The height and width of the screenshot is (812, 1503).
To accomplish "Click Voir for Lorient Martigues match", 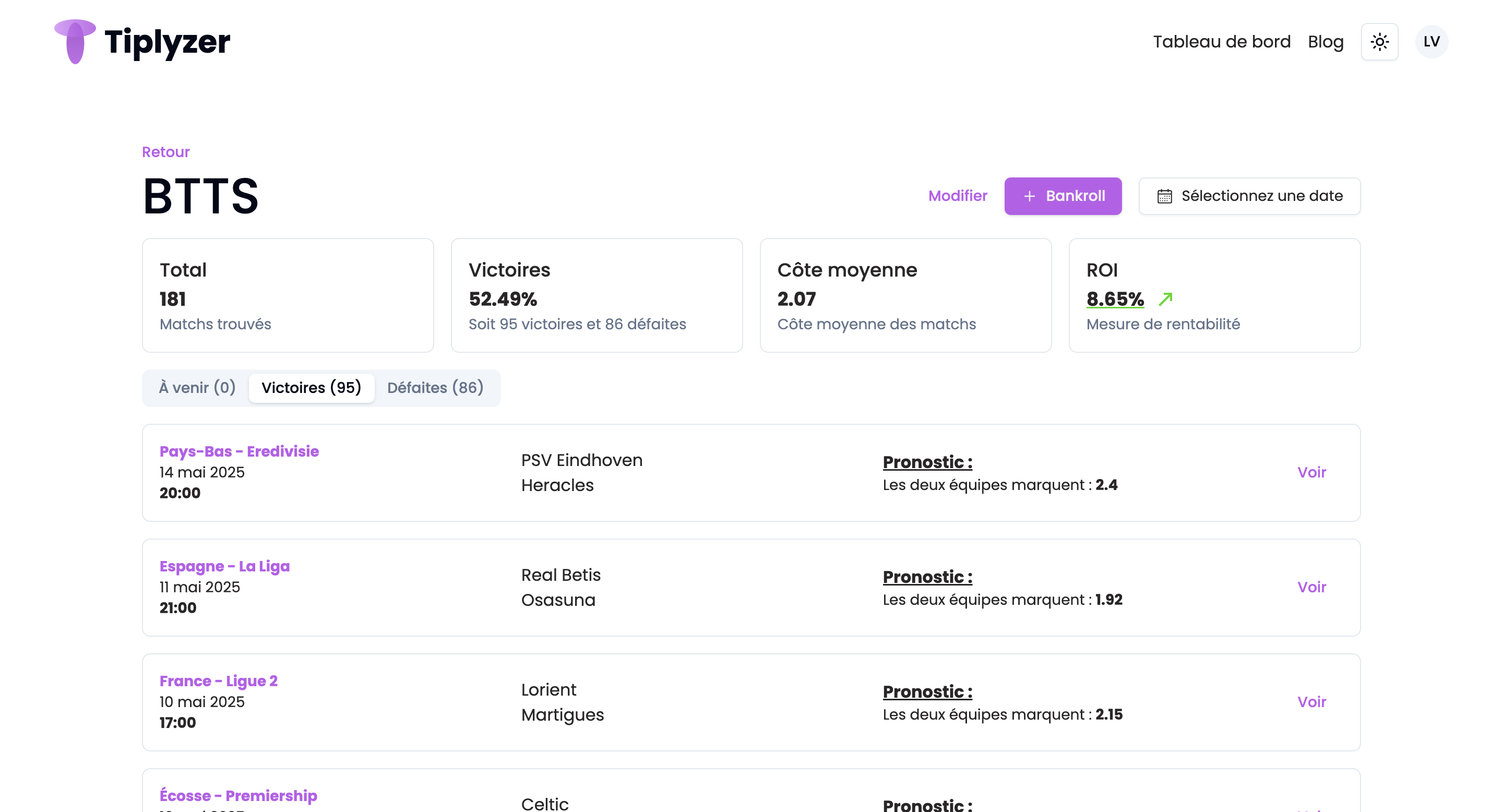I will pos(1311,702).
